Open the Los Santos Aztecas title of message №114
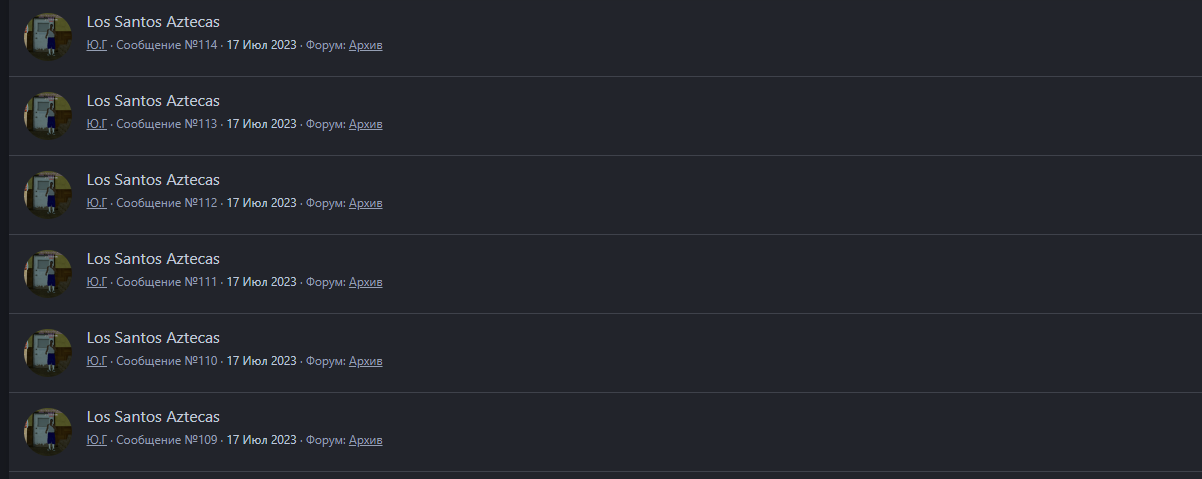 point(153,22)
